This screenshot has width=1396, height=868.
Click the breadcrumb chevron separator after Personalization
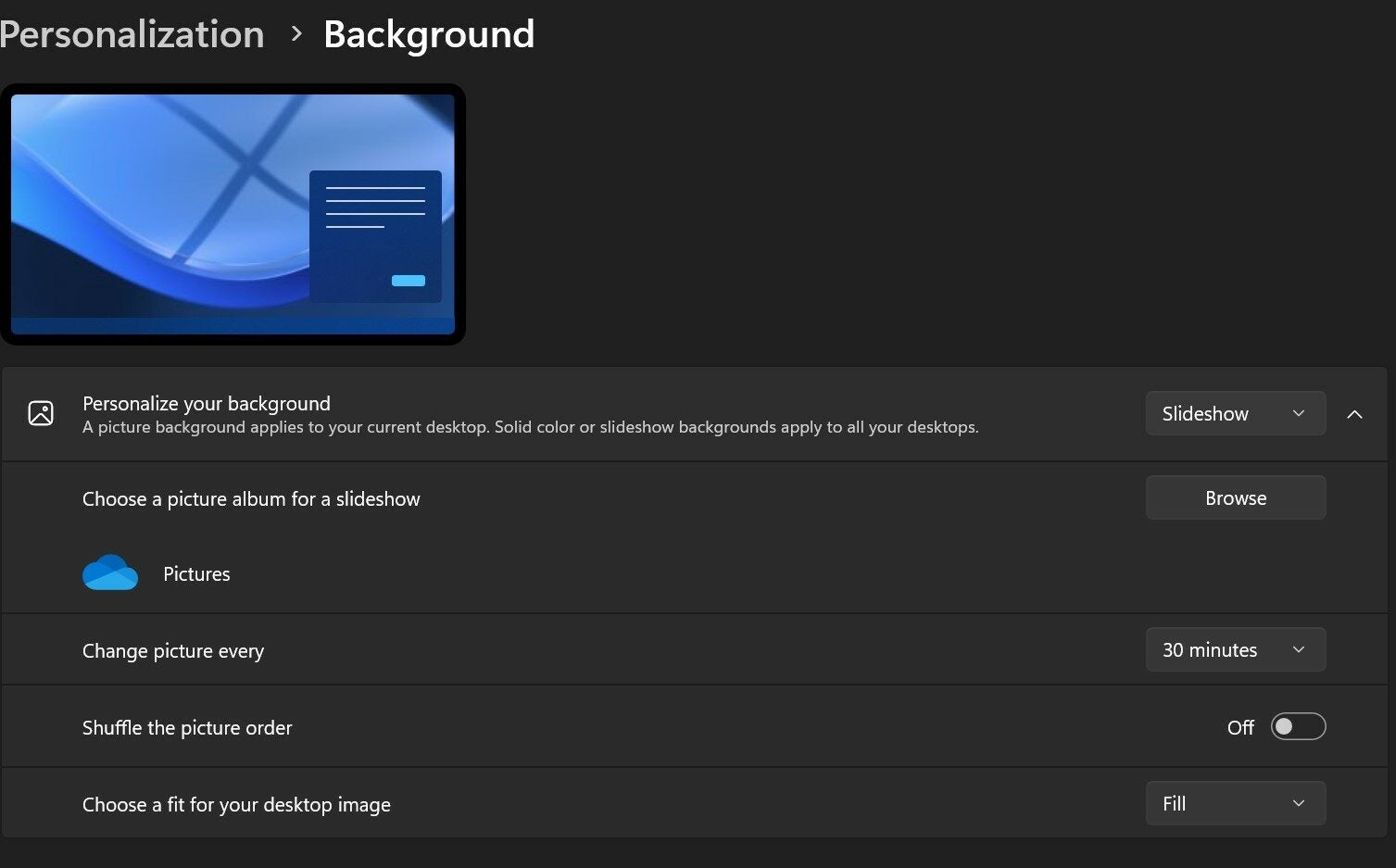[x=296, y=34]
